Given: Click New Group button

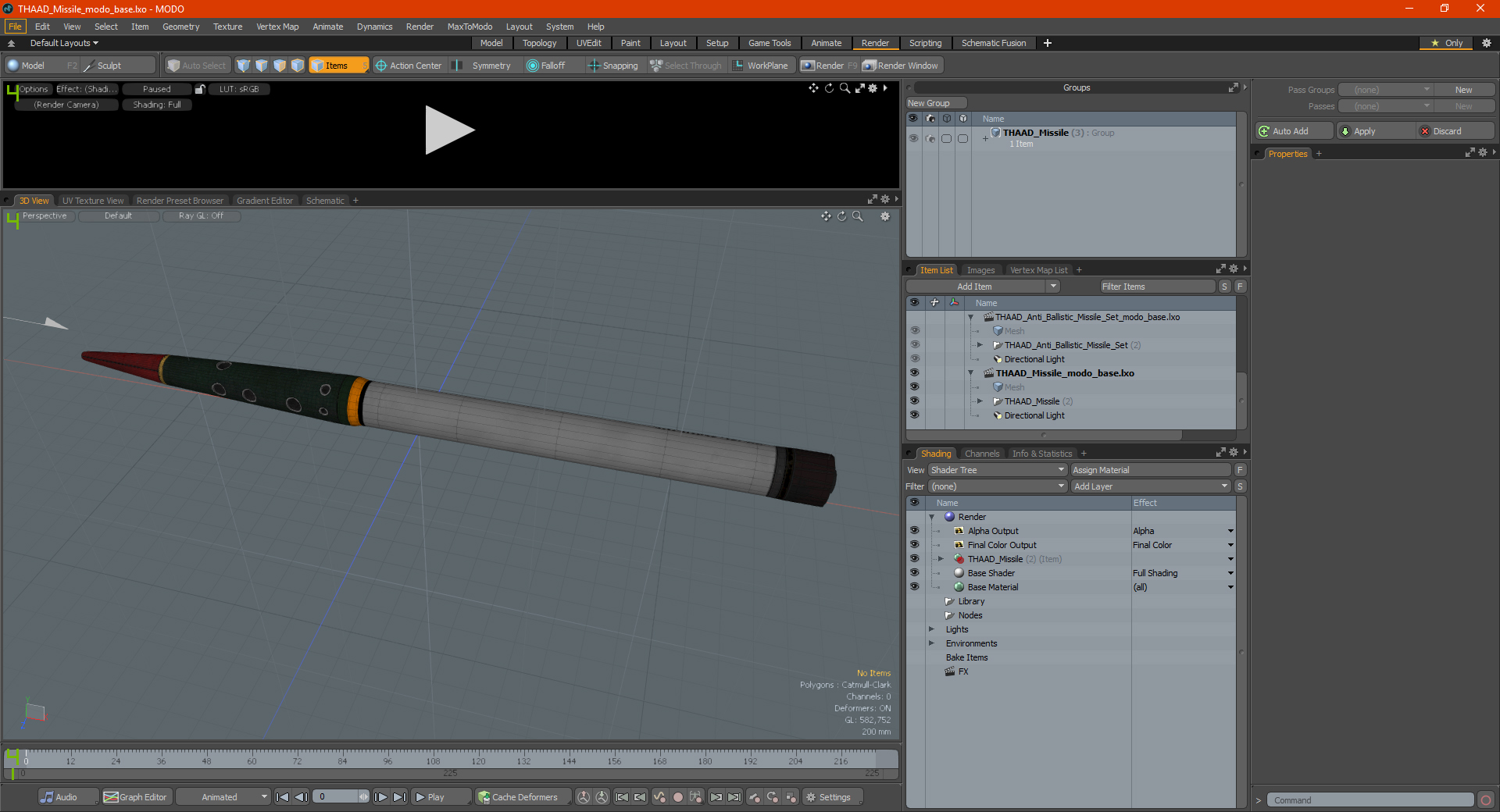Looking at the screenshot, I should [x=936, y=103].
